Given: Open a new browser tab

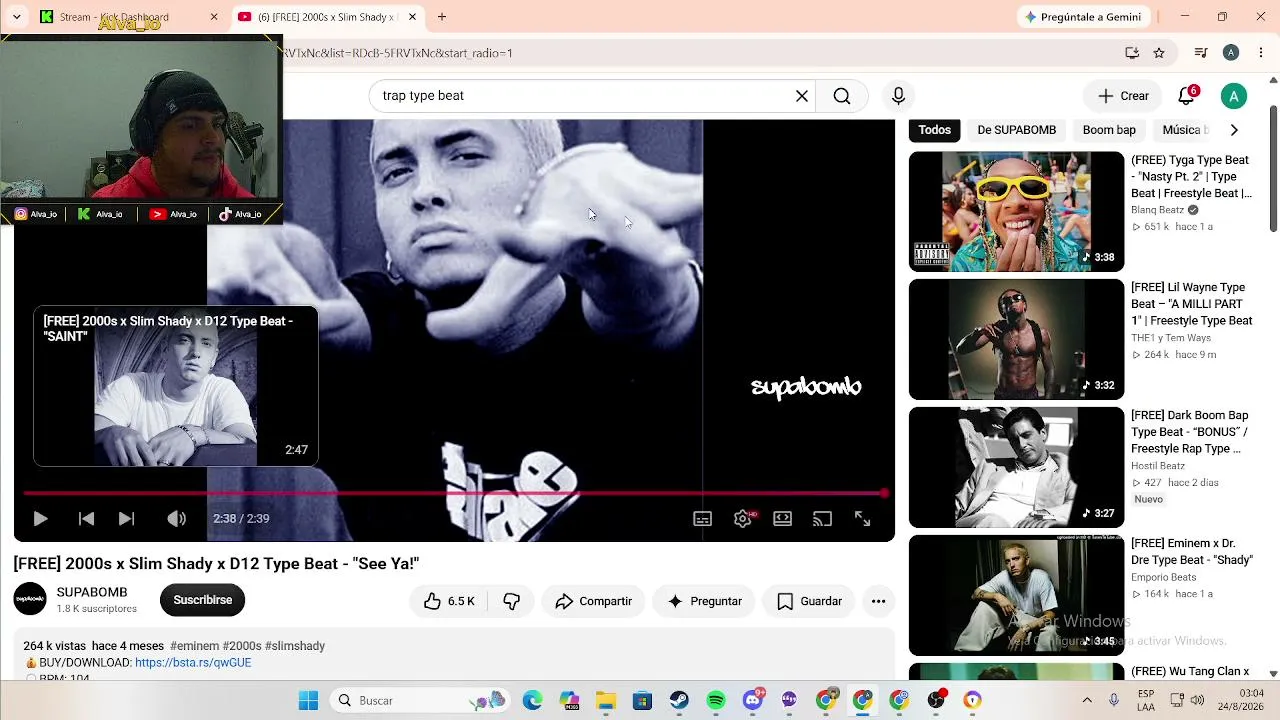Looking at the screenshot, I should pos(442,17).
